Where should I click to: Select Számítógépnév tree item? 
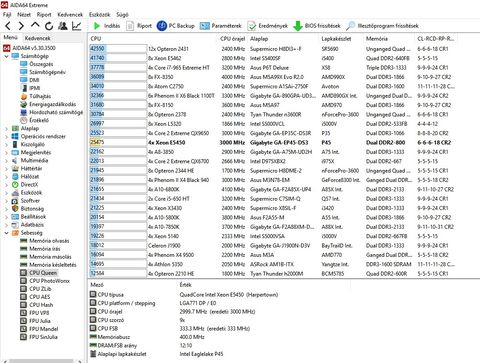(43, 72)
